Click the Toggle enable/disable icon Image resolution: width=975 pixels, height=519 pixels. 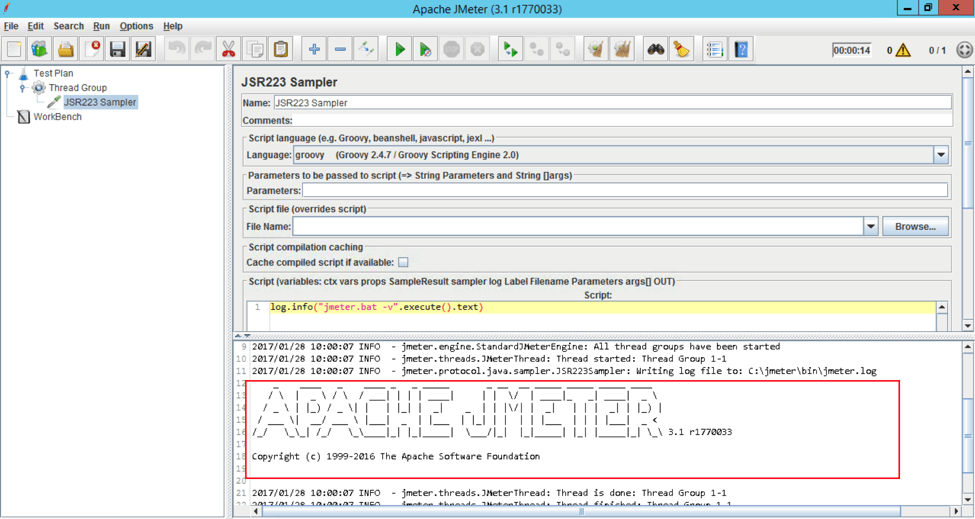[366, 49]
